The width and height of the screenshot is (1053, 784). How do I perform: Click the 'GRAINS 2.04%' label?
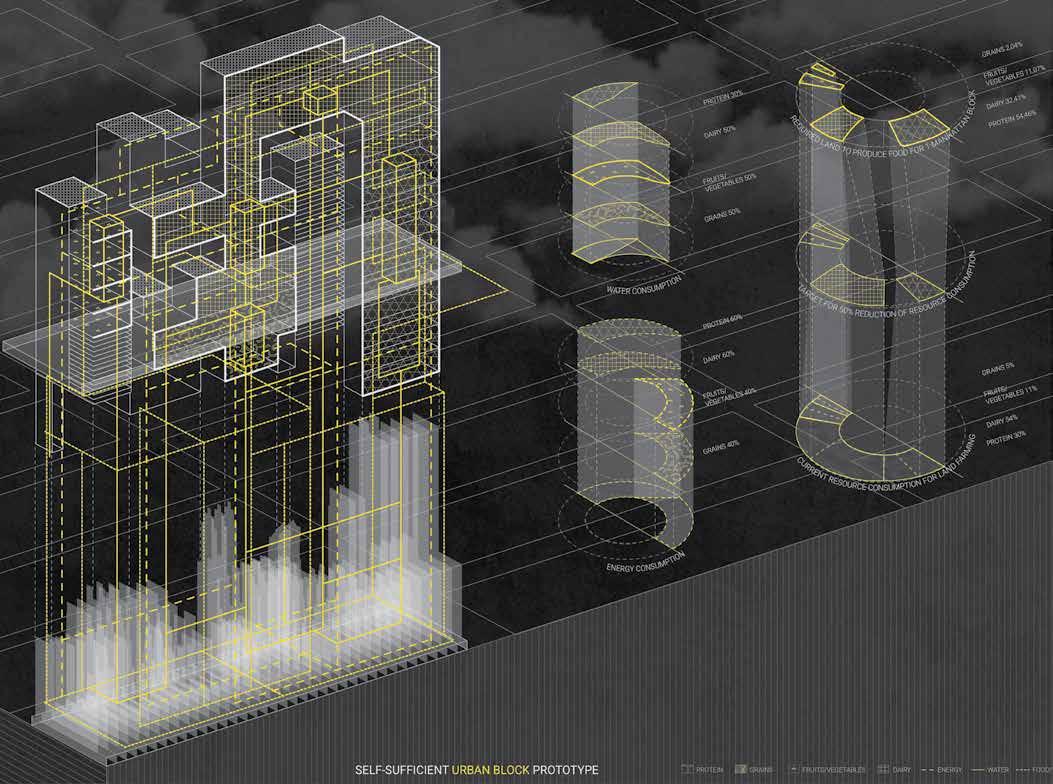click(x=1002, y=49)
